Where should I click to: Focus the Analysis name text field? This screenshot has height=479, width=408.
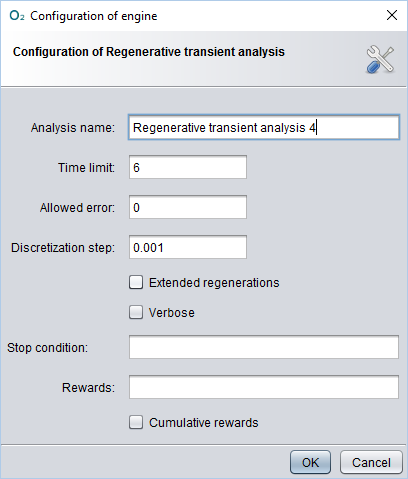pyautogui.click(x=264, y=127)
